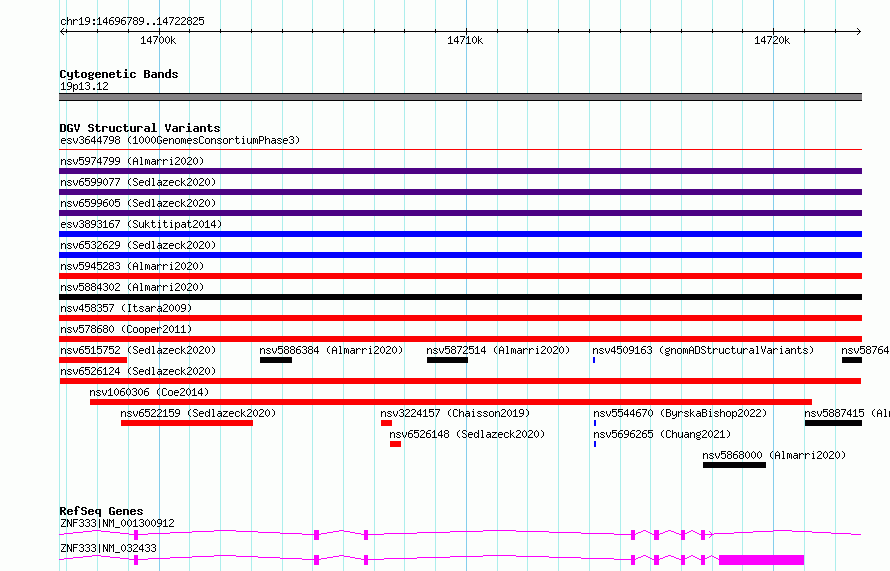890x571 pixels.
Task: Click the DGV Structural Variants track title
Action: point(140,128)
